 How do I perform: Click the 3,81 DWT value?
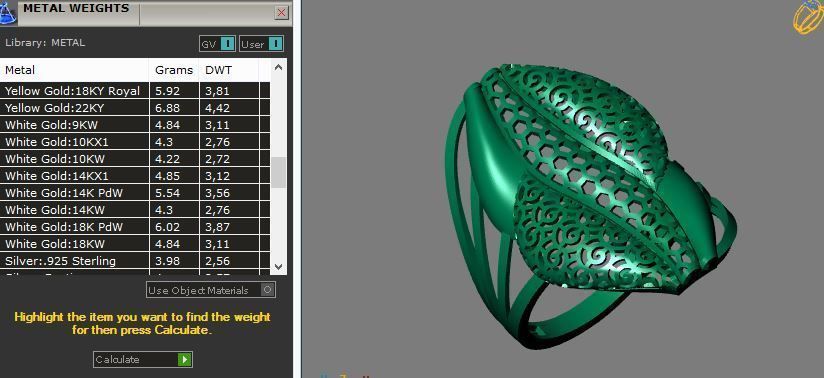[x=218, y=91]
